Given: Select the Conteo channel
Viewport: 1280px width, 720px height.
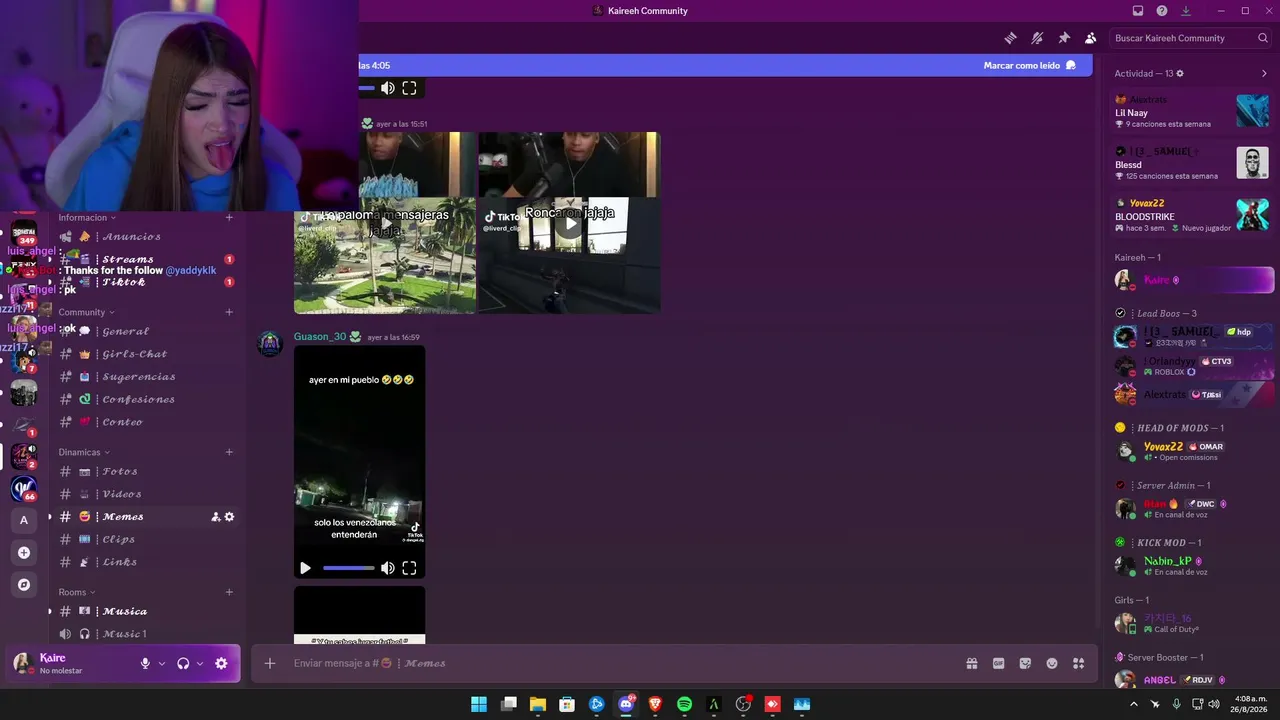Looking at the screenshot, I should 146,422.
